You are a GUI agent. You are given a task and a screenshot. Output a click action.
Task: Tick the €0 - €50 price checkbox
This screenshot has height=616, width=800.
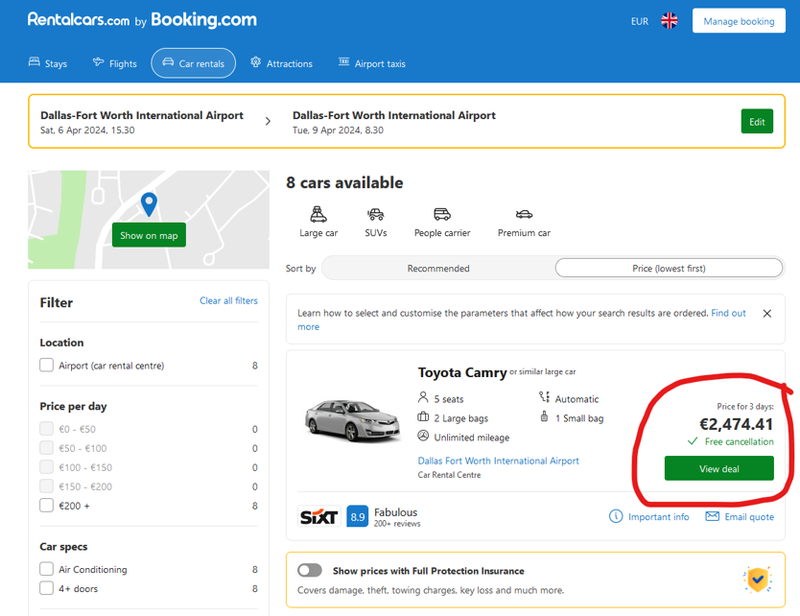click(x=46, y=429)
